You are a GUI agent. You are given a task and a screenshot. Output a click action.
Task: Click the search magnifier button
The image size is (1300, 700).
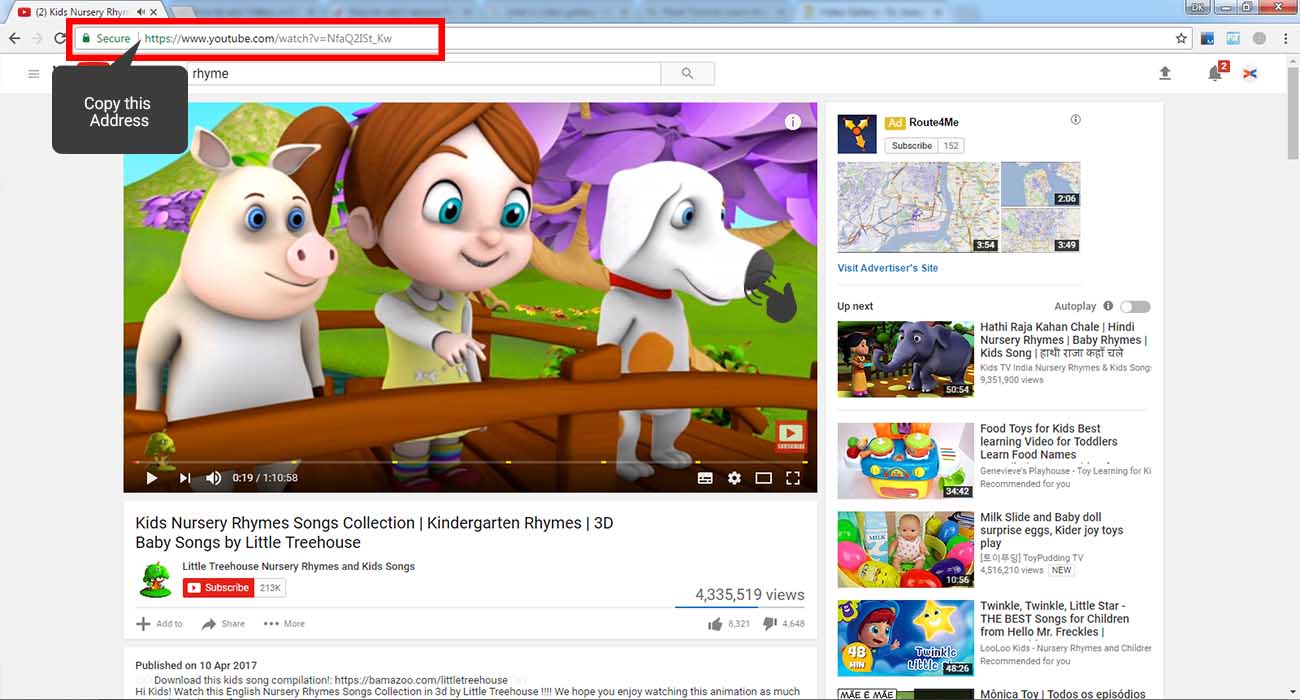pos(687,73)
